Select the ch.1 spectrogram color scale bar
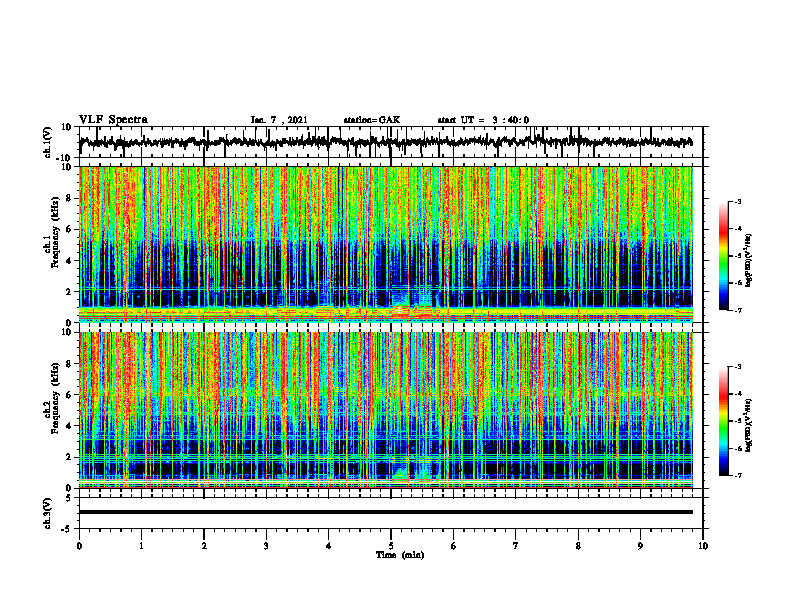 (x=723, y=256)
